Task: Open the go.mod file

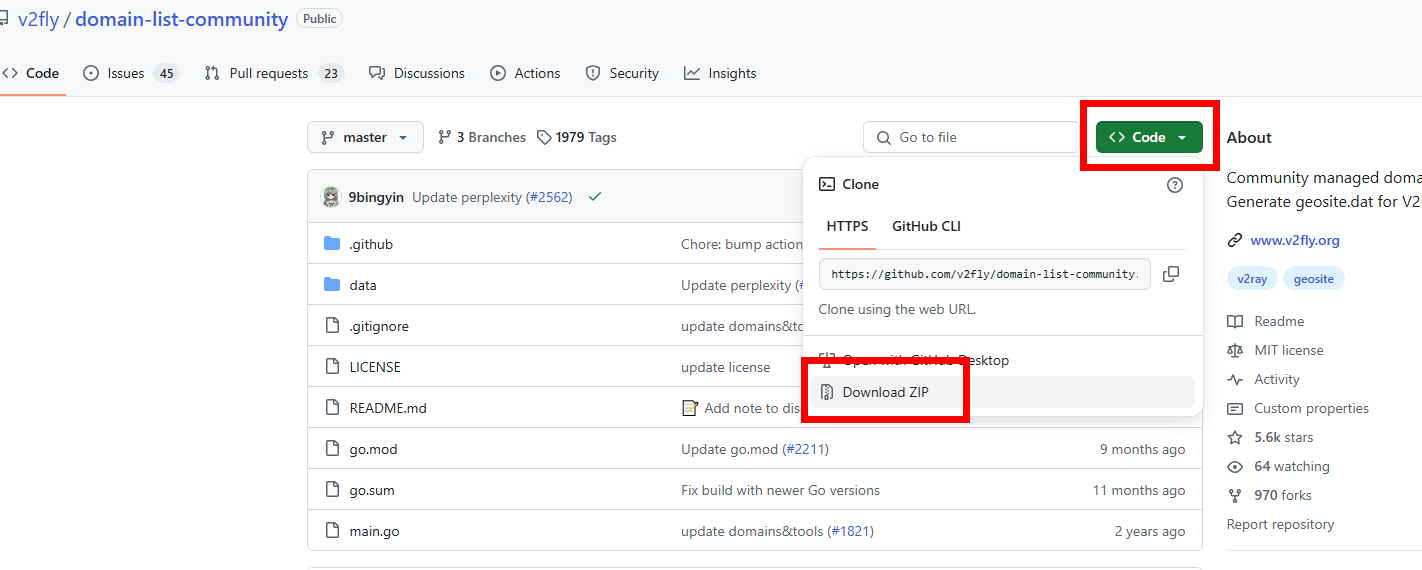Action: coord(373,449)
